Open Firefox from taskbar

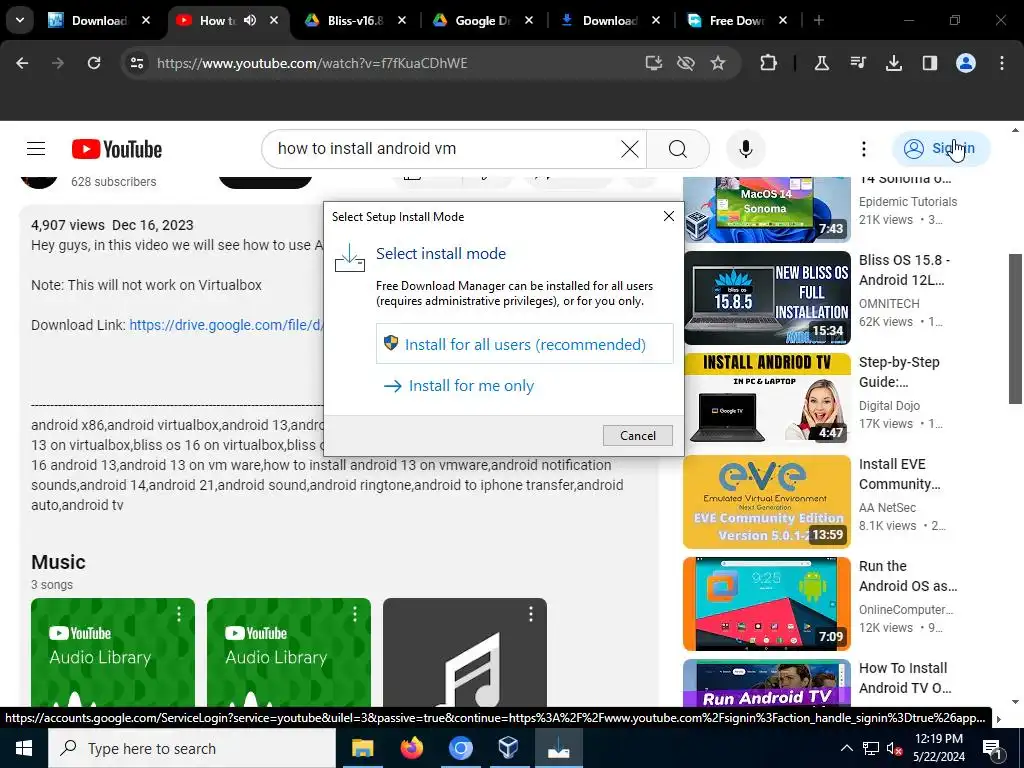(411, 748)
